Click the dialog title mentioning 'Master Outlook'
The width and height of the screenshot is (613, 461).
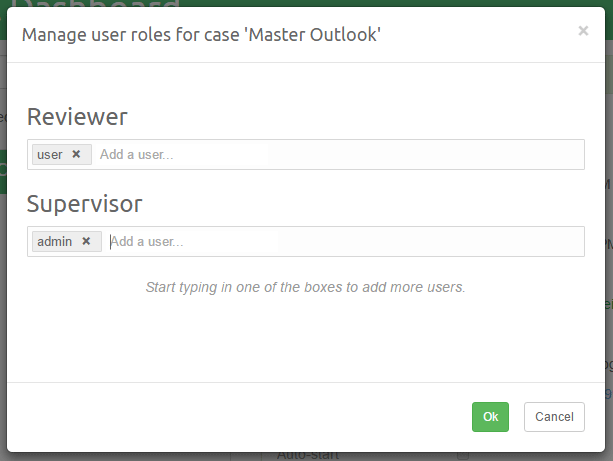[201, 36]
